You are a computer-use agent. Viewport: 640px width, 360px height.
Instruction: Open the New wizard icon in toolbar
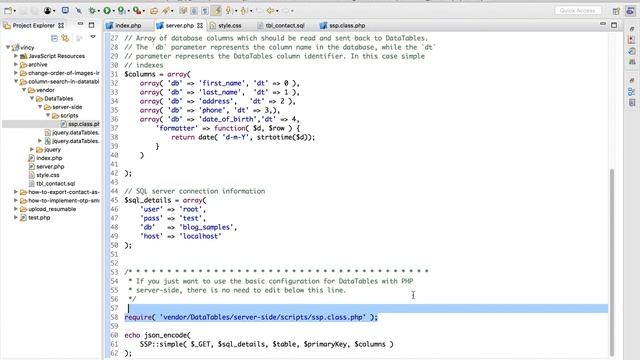(8, 11)
